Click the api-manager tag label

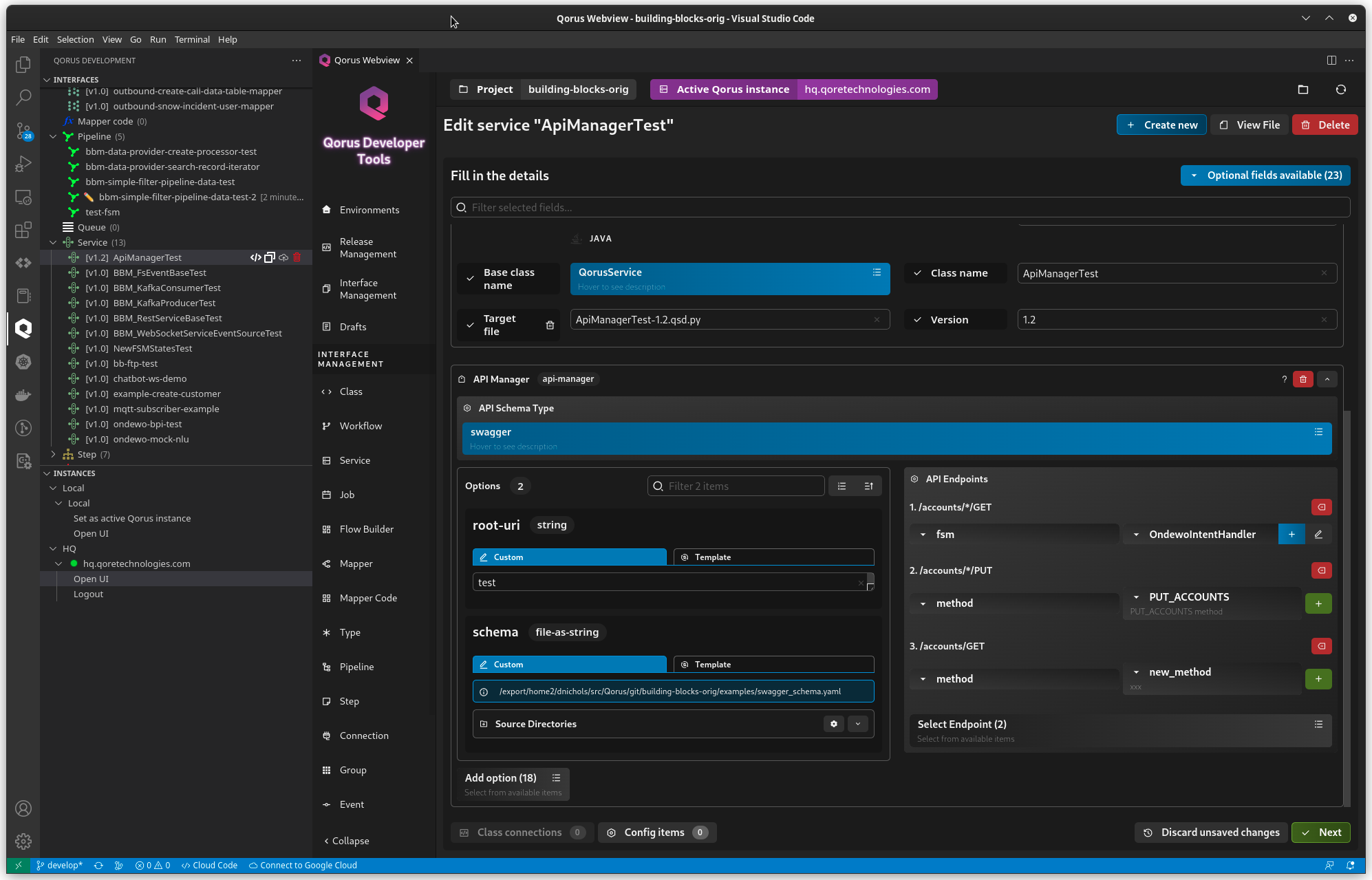point(568,378)
